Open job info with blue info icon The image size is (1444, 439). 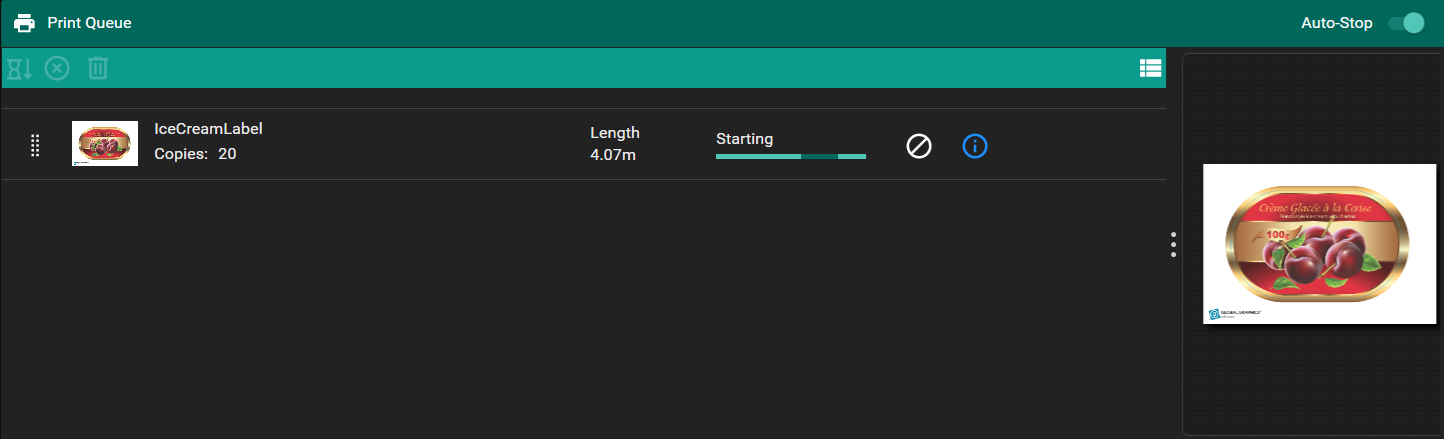coord(974,146)
